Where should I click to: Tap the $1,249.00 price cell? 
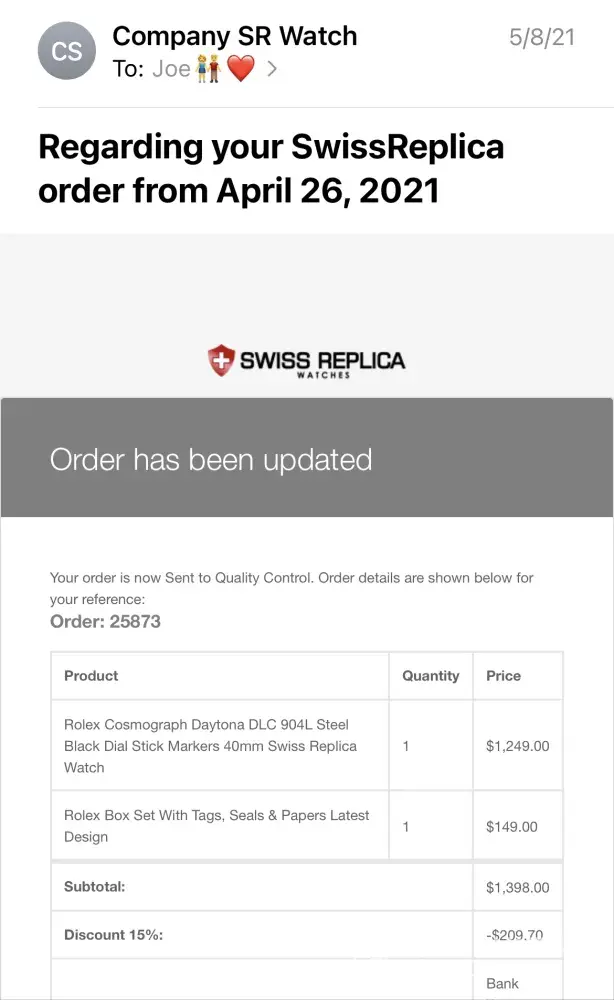[x=517, y=746]
